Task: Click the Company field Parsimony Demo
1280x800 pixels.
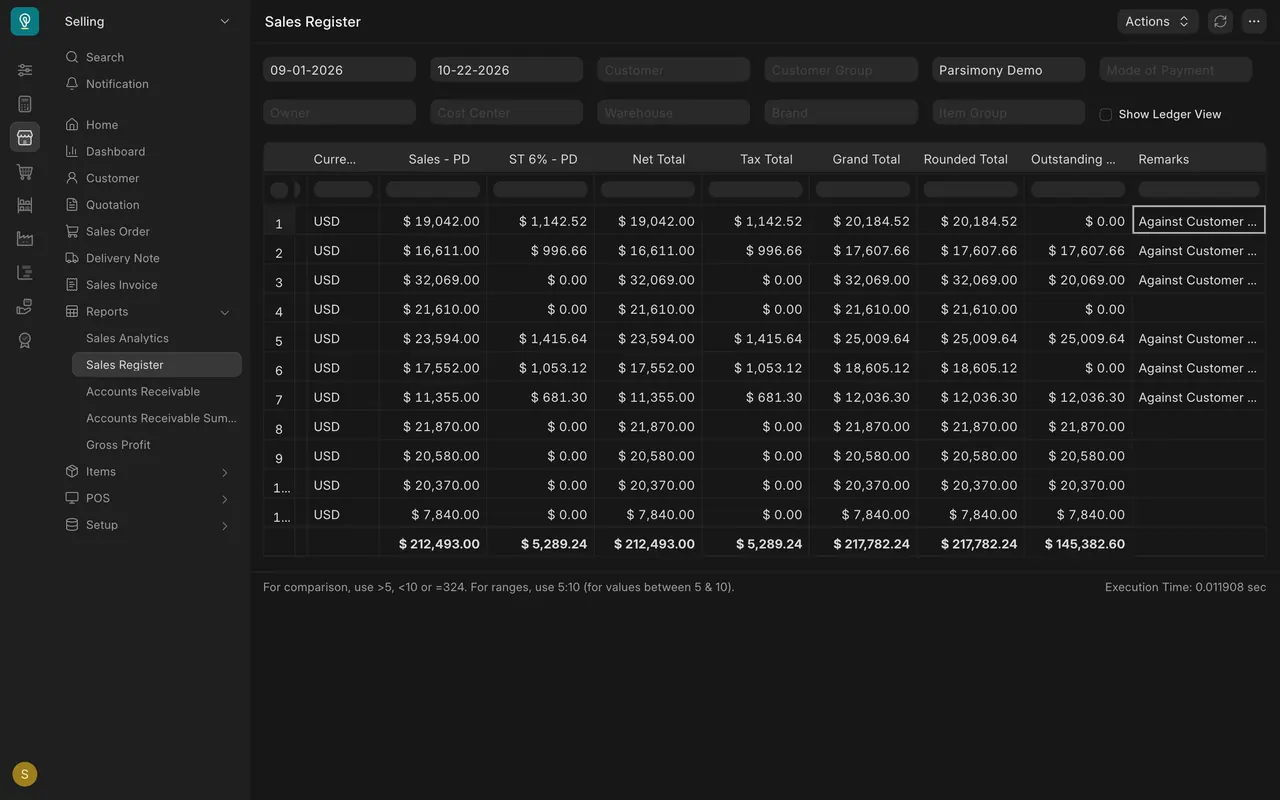Action: click(1008, 70)
